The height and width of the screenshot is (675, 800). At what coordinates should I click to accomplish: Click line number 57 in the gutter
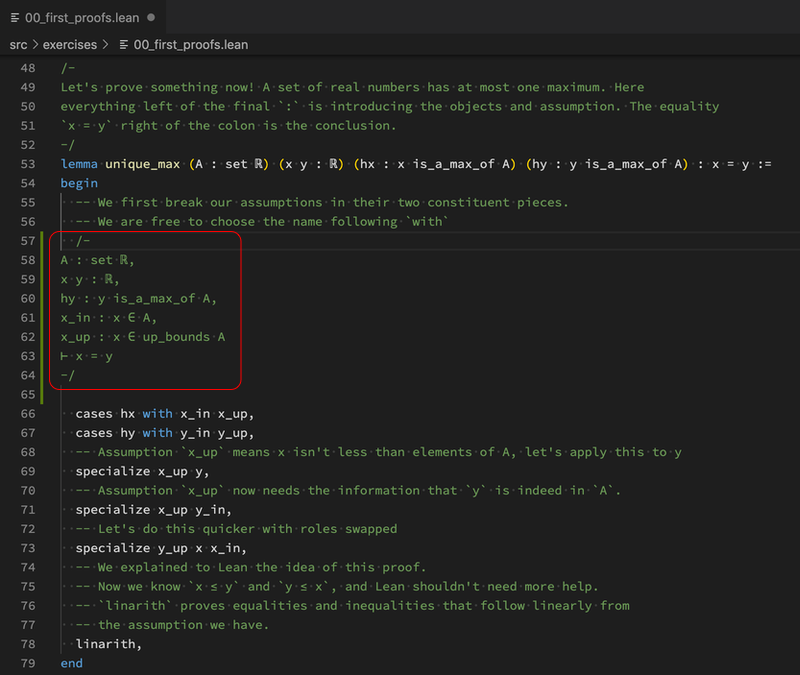(x=28, y=241)
